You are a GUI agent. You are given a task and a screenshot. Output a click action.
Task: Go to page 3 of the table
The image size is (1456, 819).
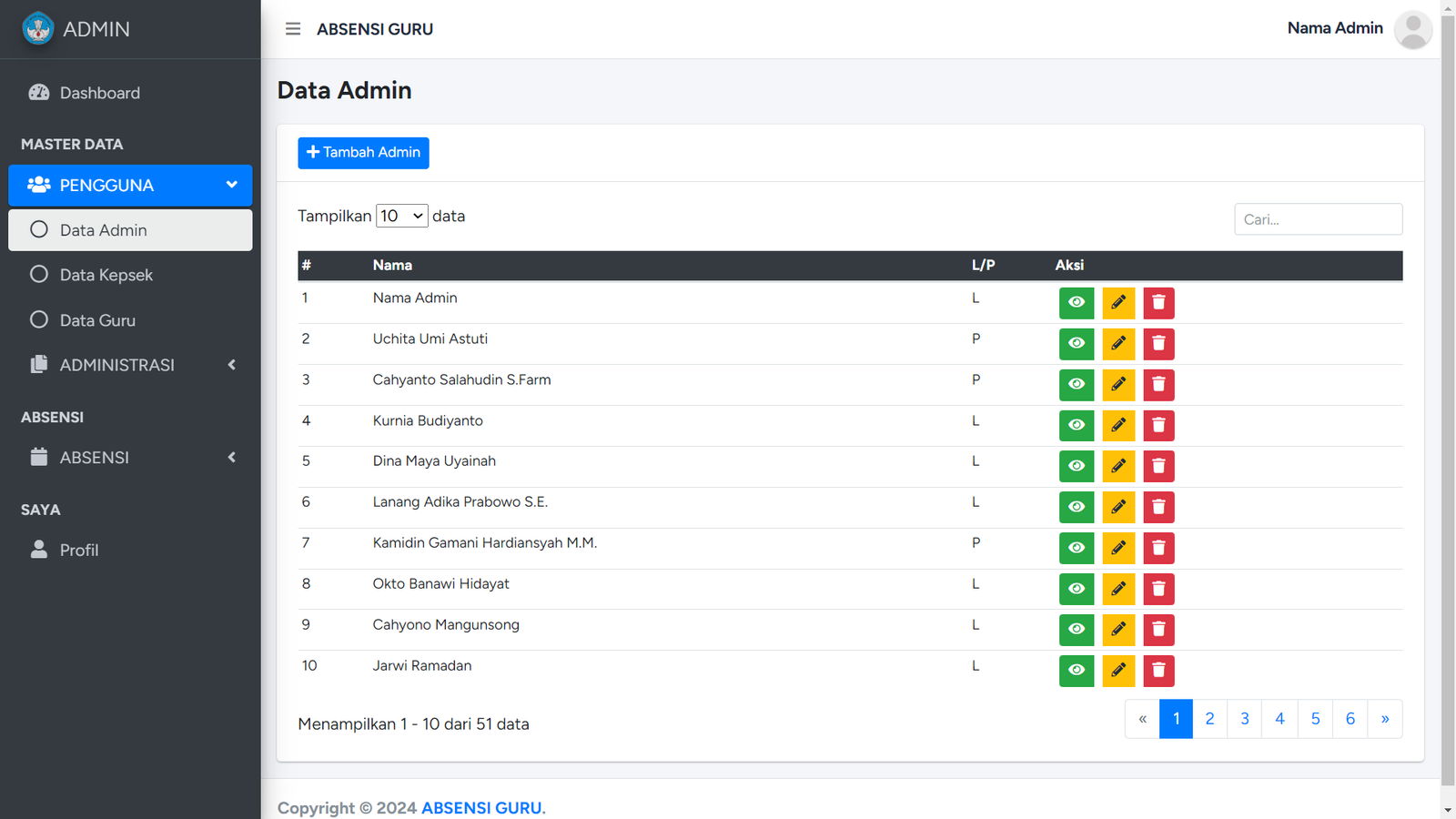(1244, 719)
